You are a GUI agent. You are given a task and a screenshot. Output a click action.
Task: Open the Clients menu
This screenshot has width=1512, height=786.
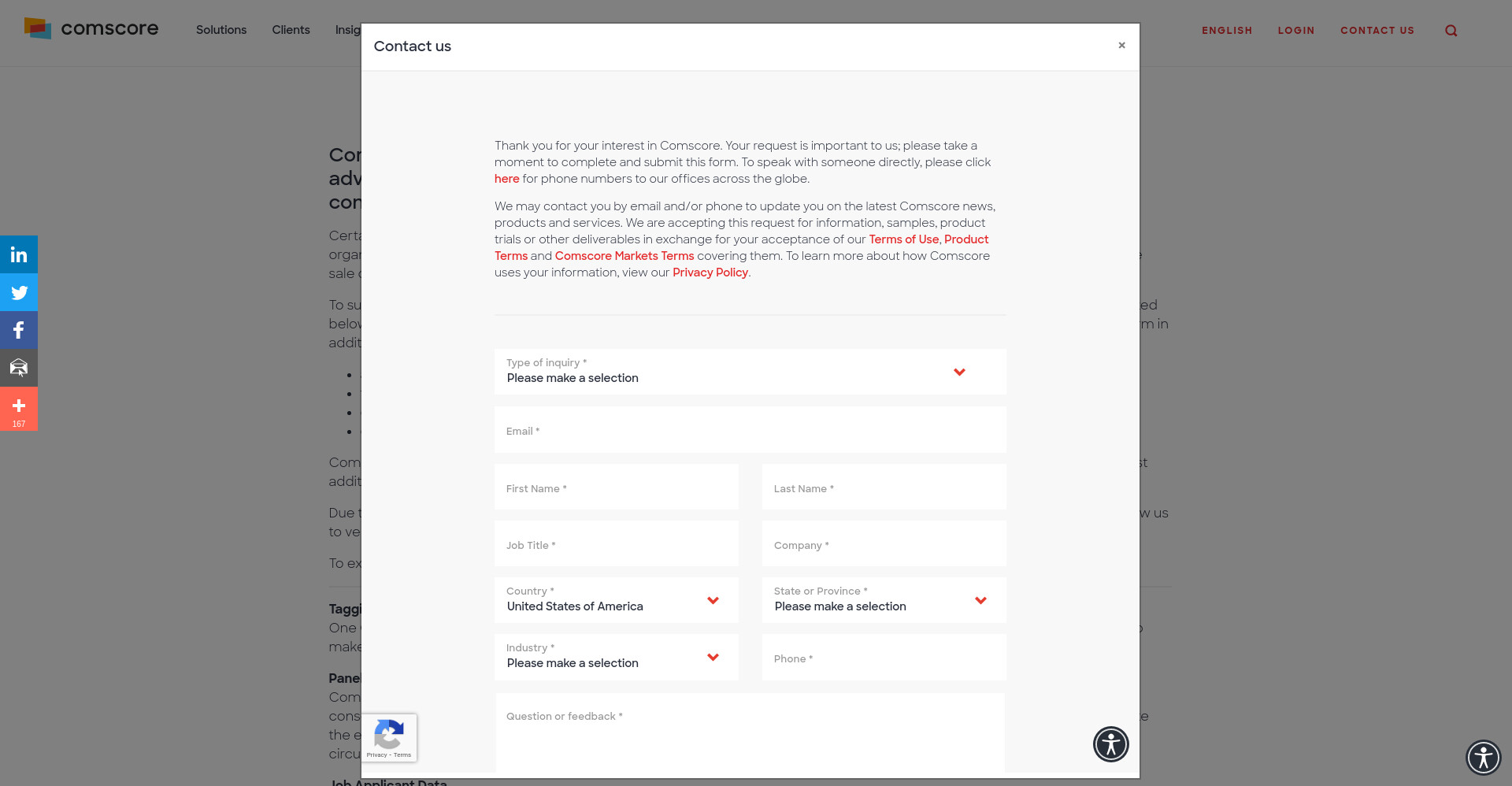click(291, 30)
